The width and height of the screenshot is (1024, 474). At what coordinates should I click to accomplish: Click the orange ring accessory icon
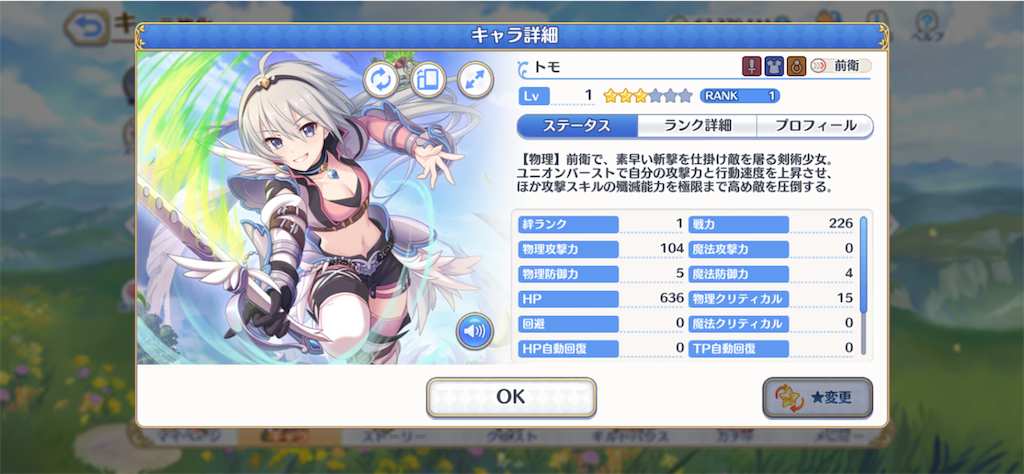(x=796, y=66)
